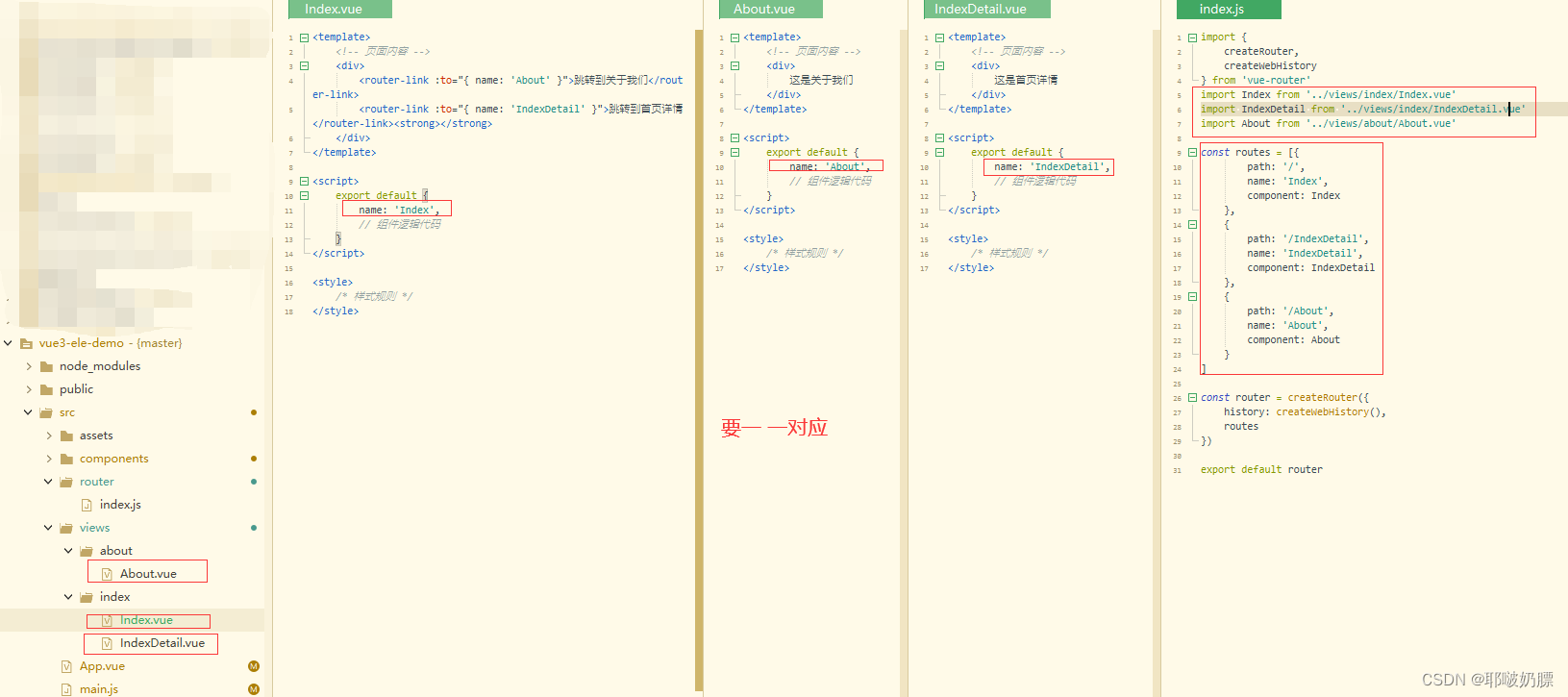Open Index.vue from the file tree
Viewport: 1568px width, 697px height.
pos(146,620)
